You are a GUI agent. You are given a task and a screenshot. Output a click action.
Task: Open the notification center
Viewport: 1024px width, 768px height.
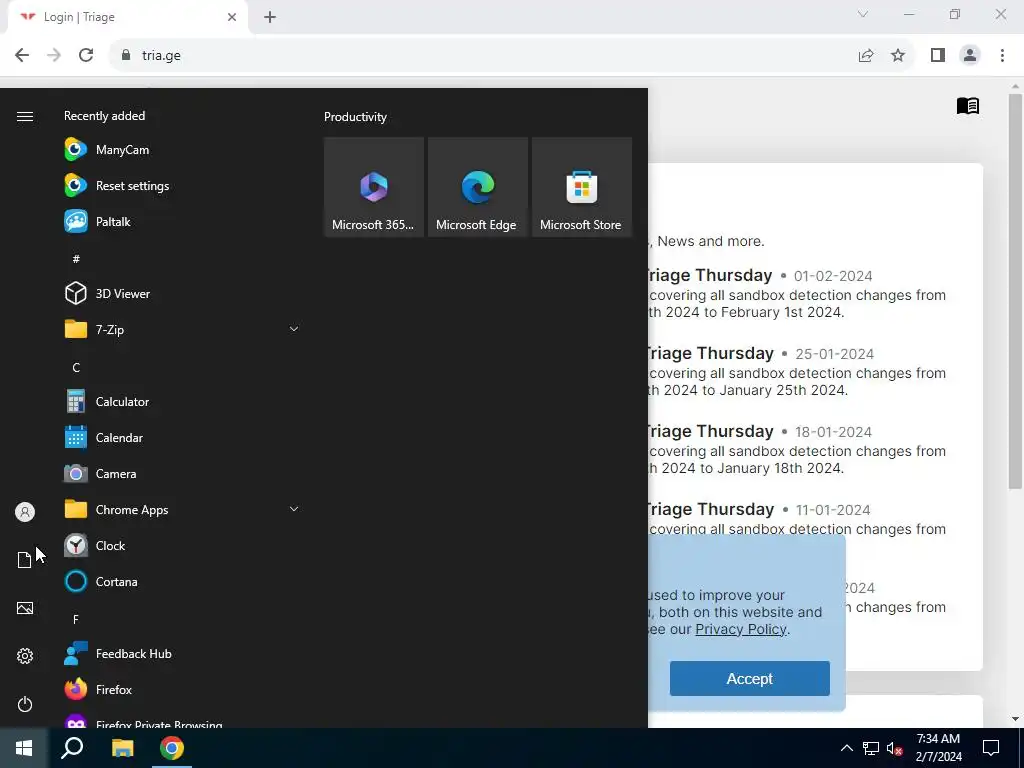click(991, 748)
